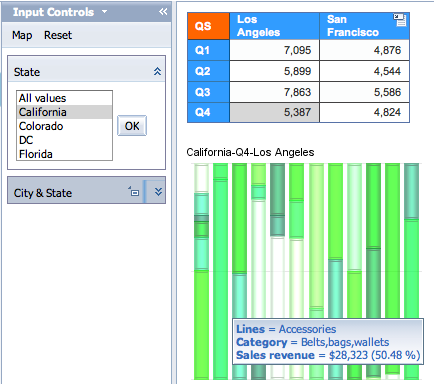Viewport: 434px width, 384px height.
Task: Click the cell value 4,824
Action: click(364, 112)
